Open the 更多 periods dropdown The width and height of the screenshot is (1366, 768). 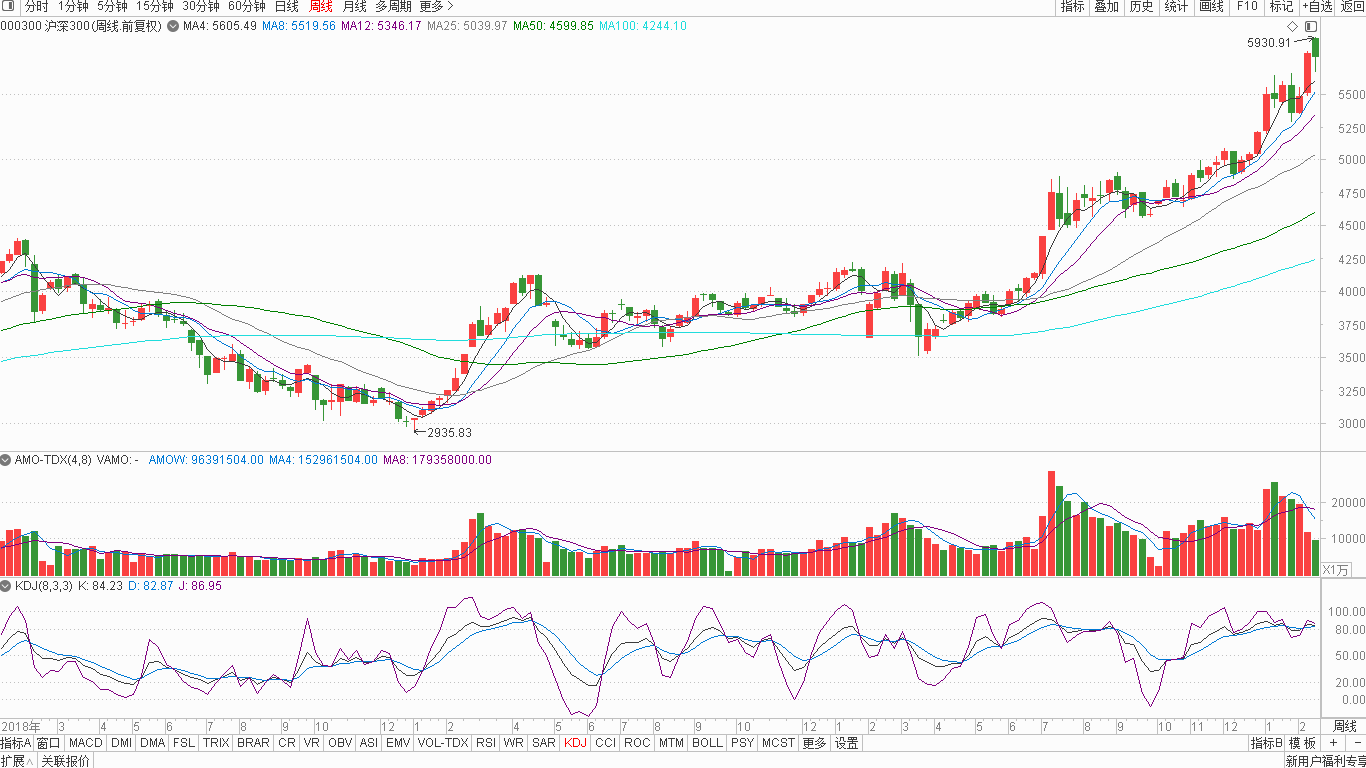pos(436,6)
